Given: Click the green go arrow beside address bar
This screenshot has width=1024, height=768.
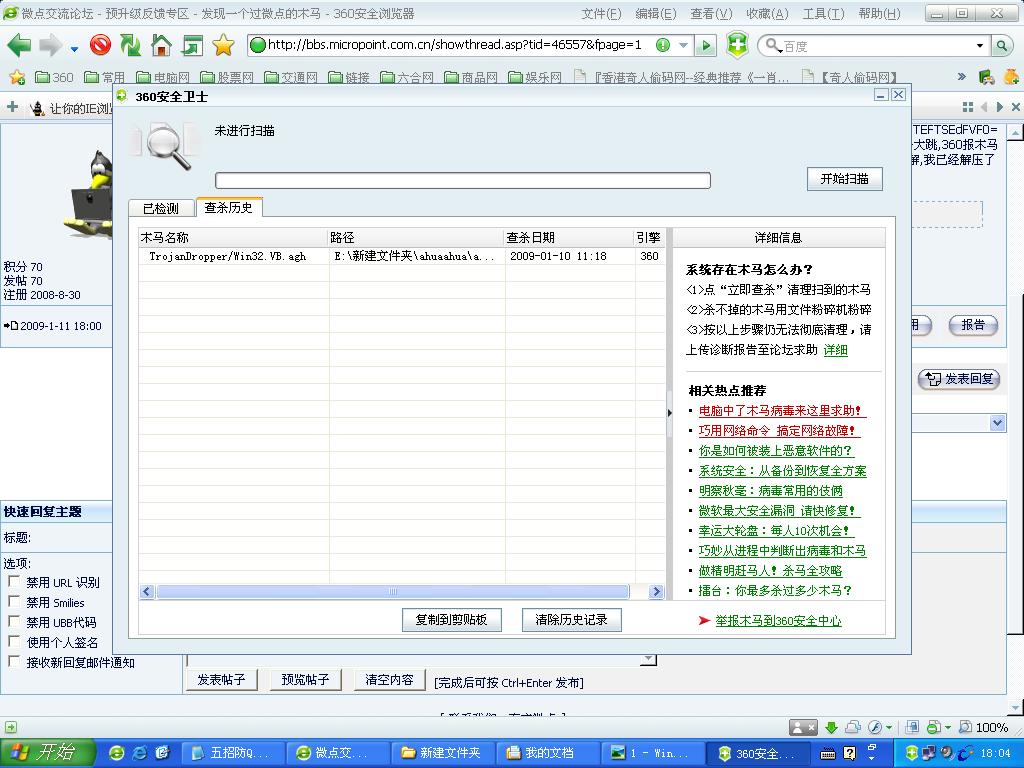Looking at the screenshot, I should (705, 46).
